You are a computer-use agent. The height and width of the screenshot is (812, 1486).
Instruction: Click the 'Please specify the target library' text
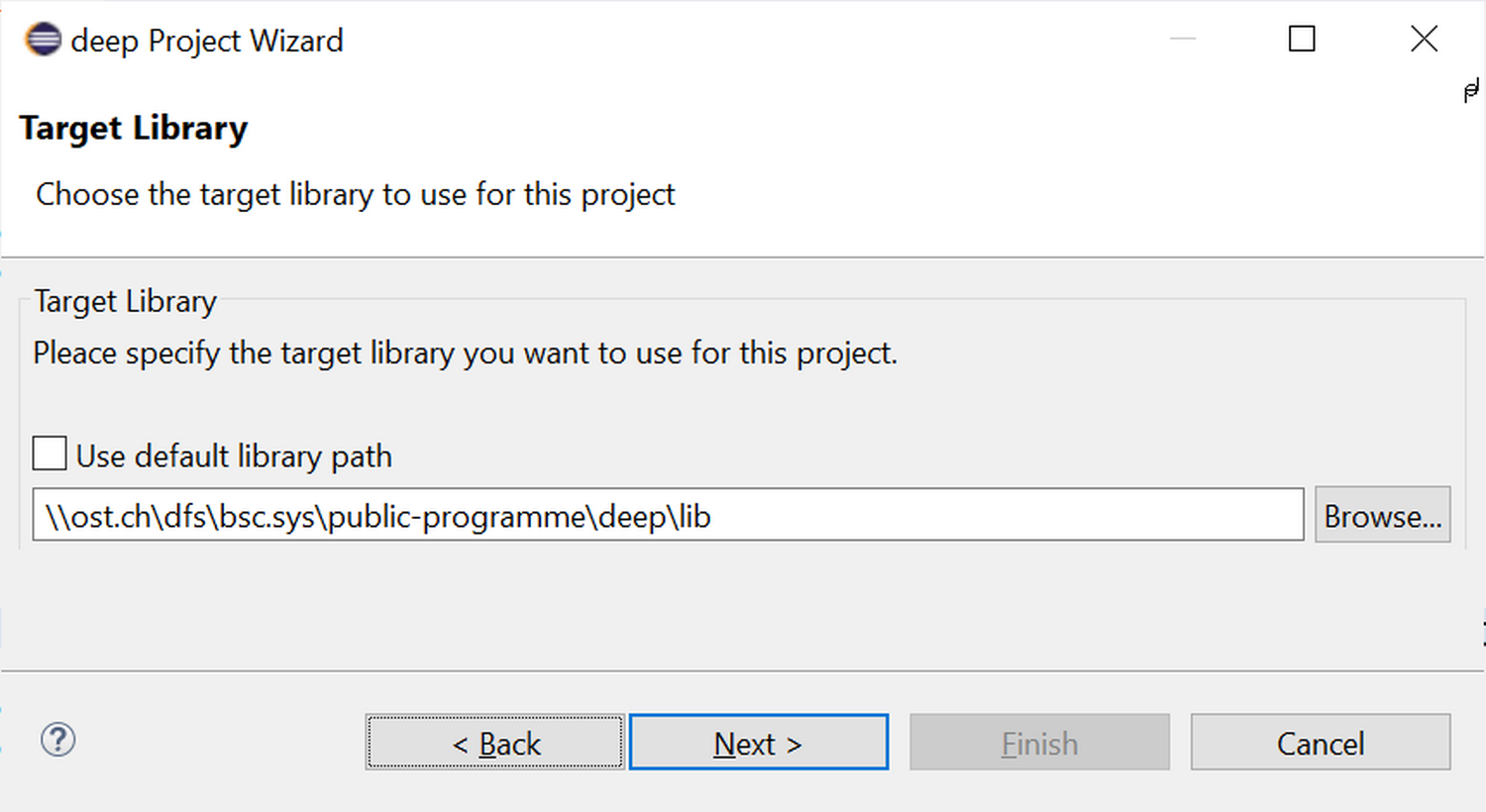pyautogui.click(x=465, y=354)
